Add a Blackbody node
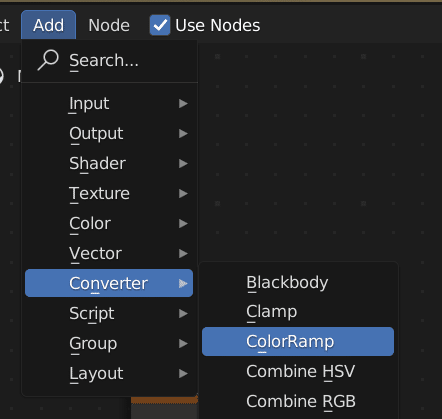The height and width of the screenshot is (419, 442). 298,282
